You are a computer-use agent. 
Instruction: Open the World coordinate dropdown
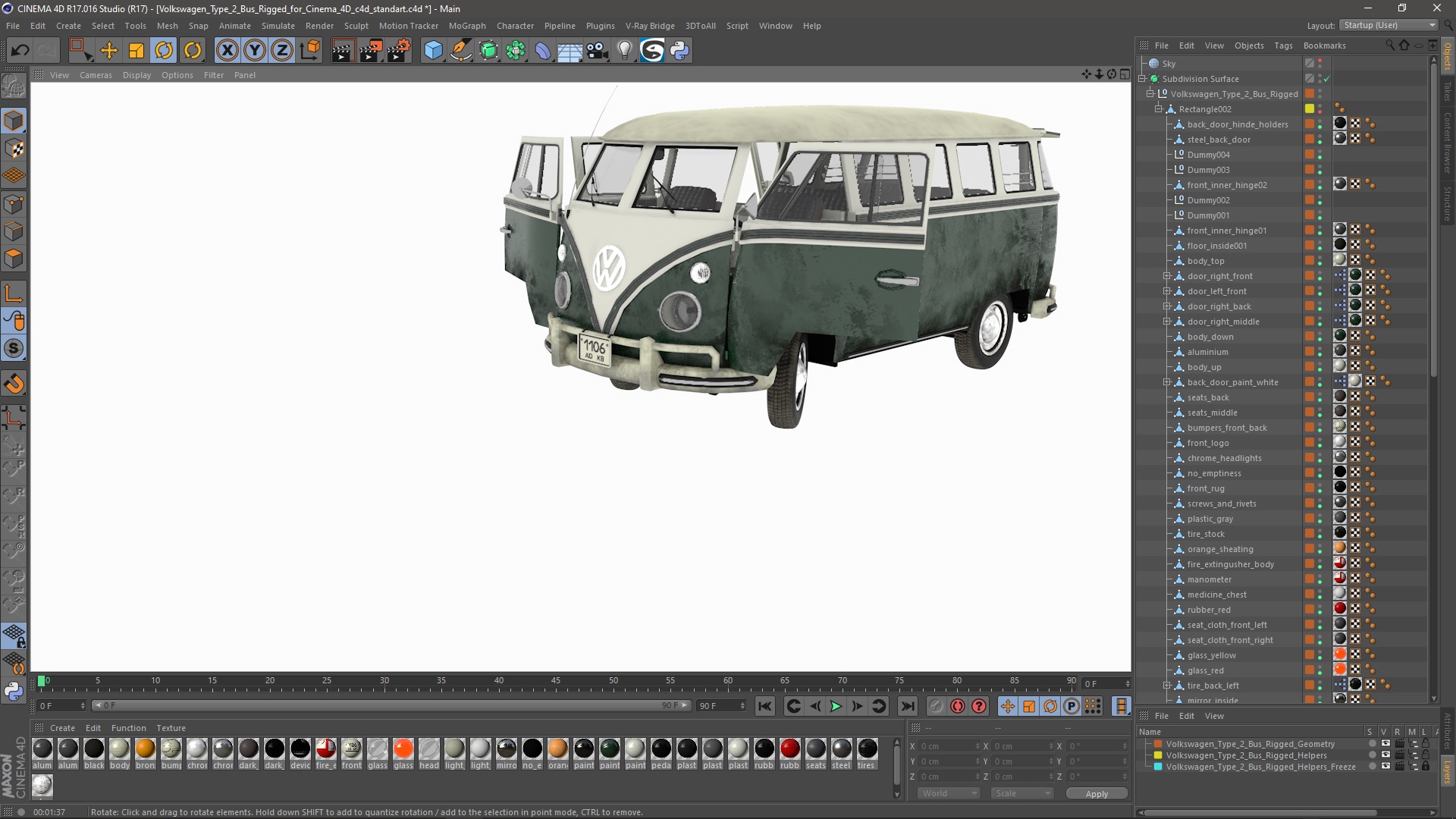tap(949, 793)
